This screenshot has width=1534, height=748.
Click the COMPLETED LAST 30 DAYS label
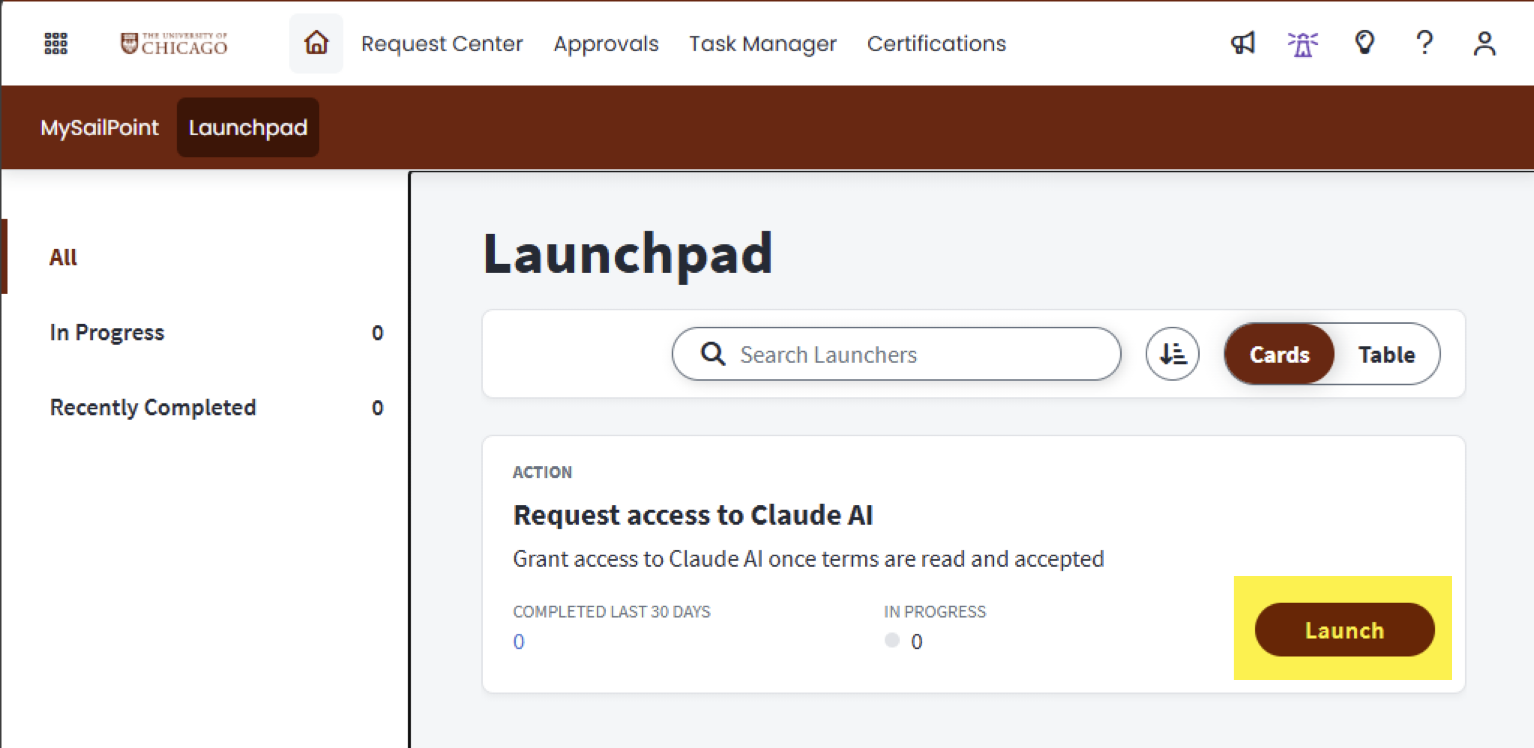pyautogui.click(x=612, y=611)
